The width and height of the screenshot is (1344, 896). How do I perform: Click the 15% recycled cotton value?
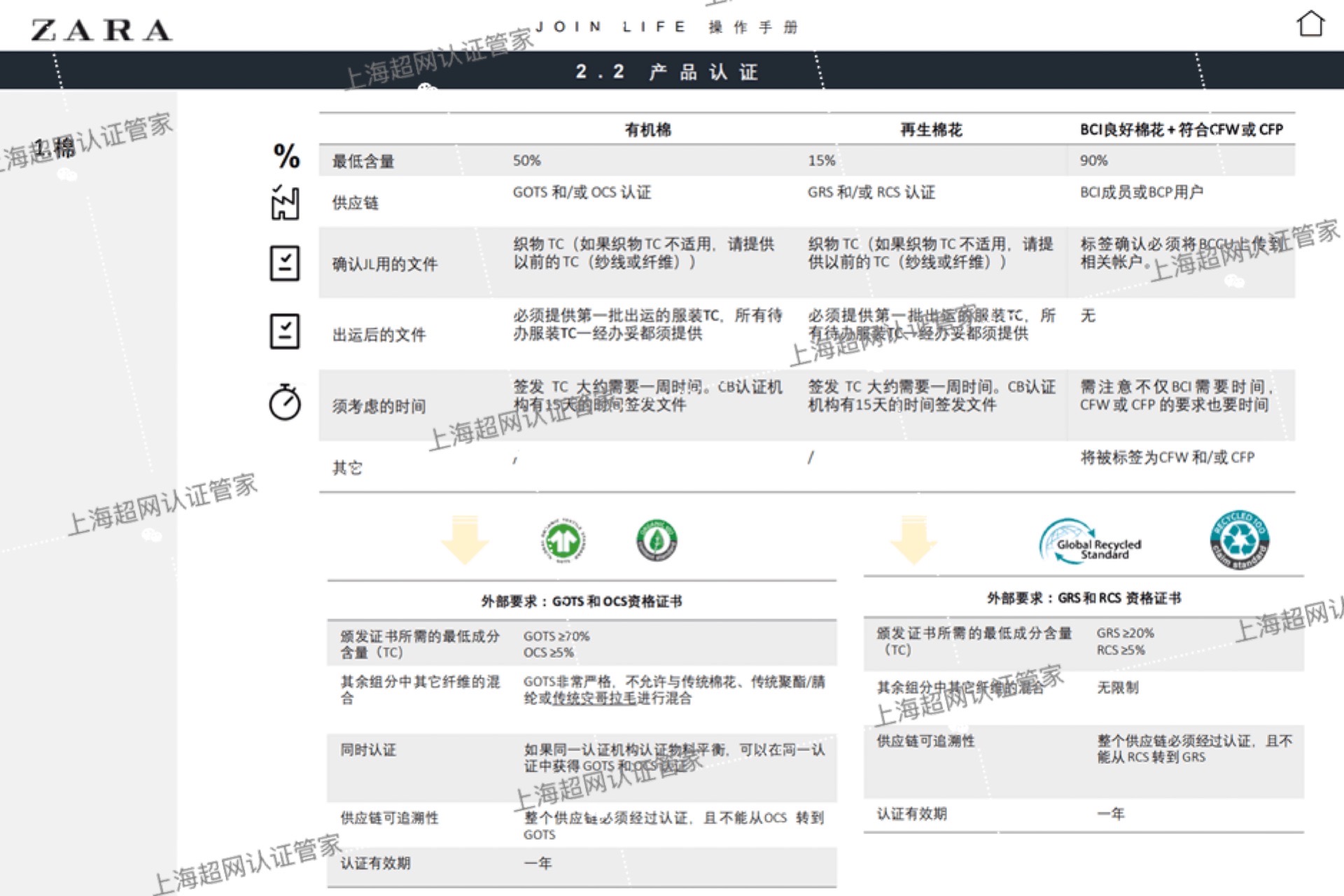822,160
